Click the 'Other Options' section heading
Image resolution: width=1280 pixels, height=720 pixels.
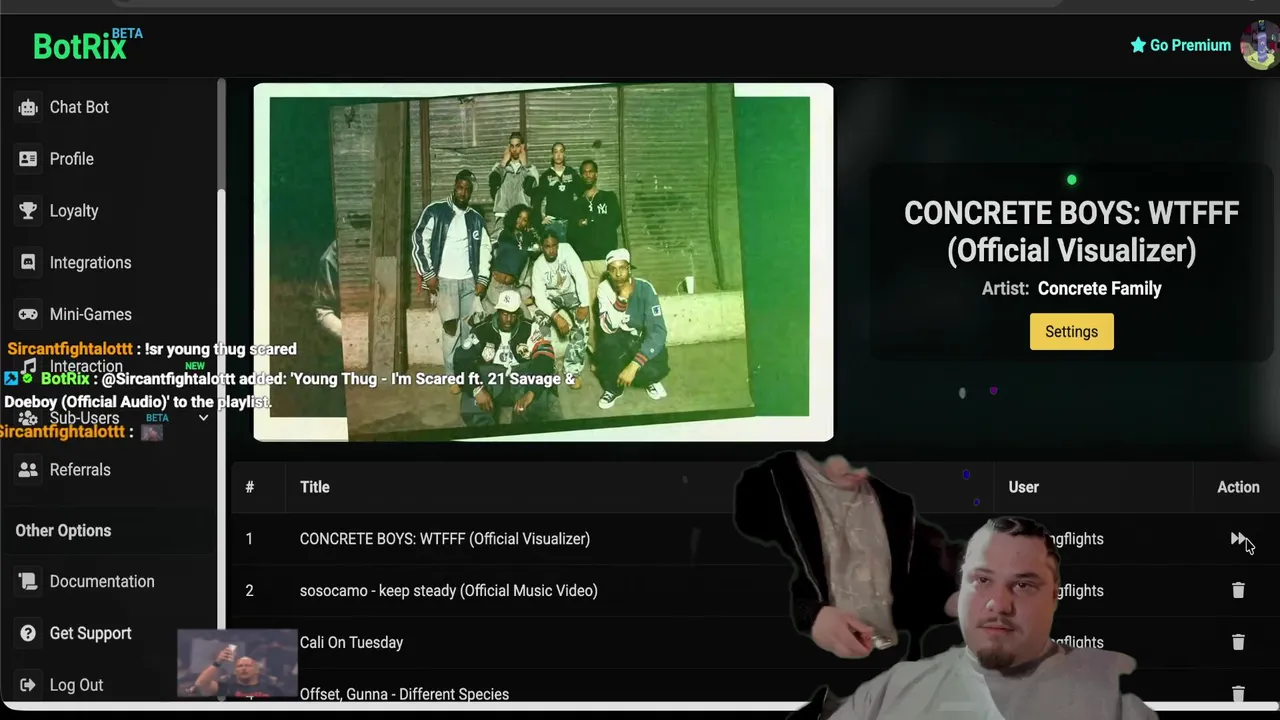coord(63,530)
